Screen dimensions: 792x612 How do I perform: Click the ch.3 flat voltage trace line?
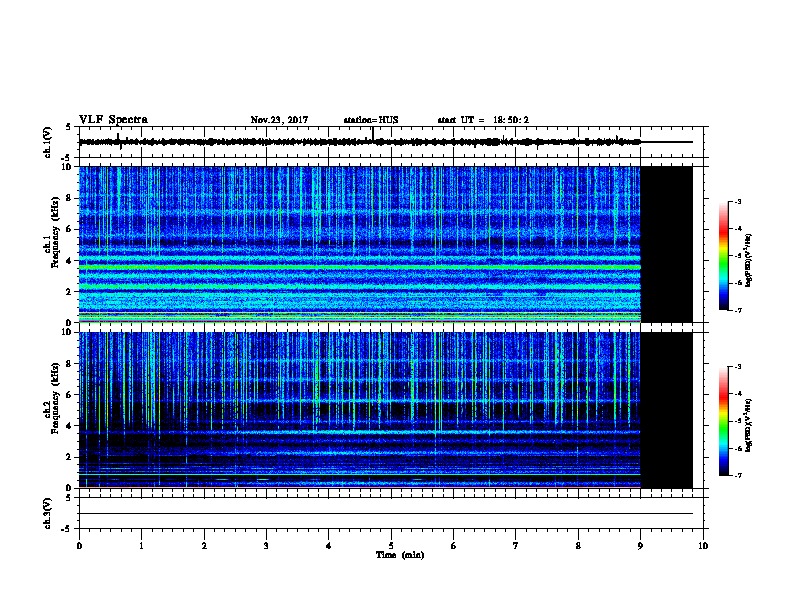pyautogui.click(x=386, y=514)
